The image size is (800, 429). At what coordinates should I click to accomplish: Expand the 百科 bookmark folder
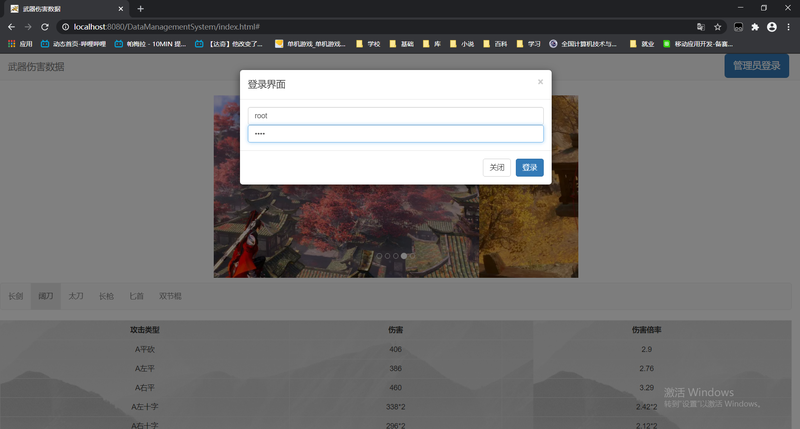(495, 44)
